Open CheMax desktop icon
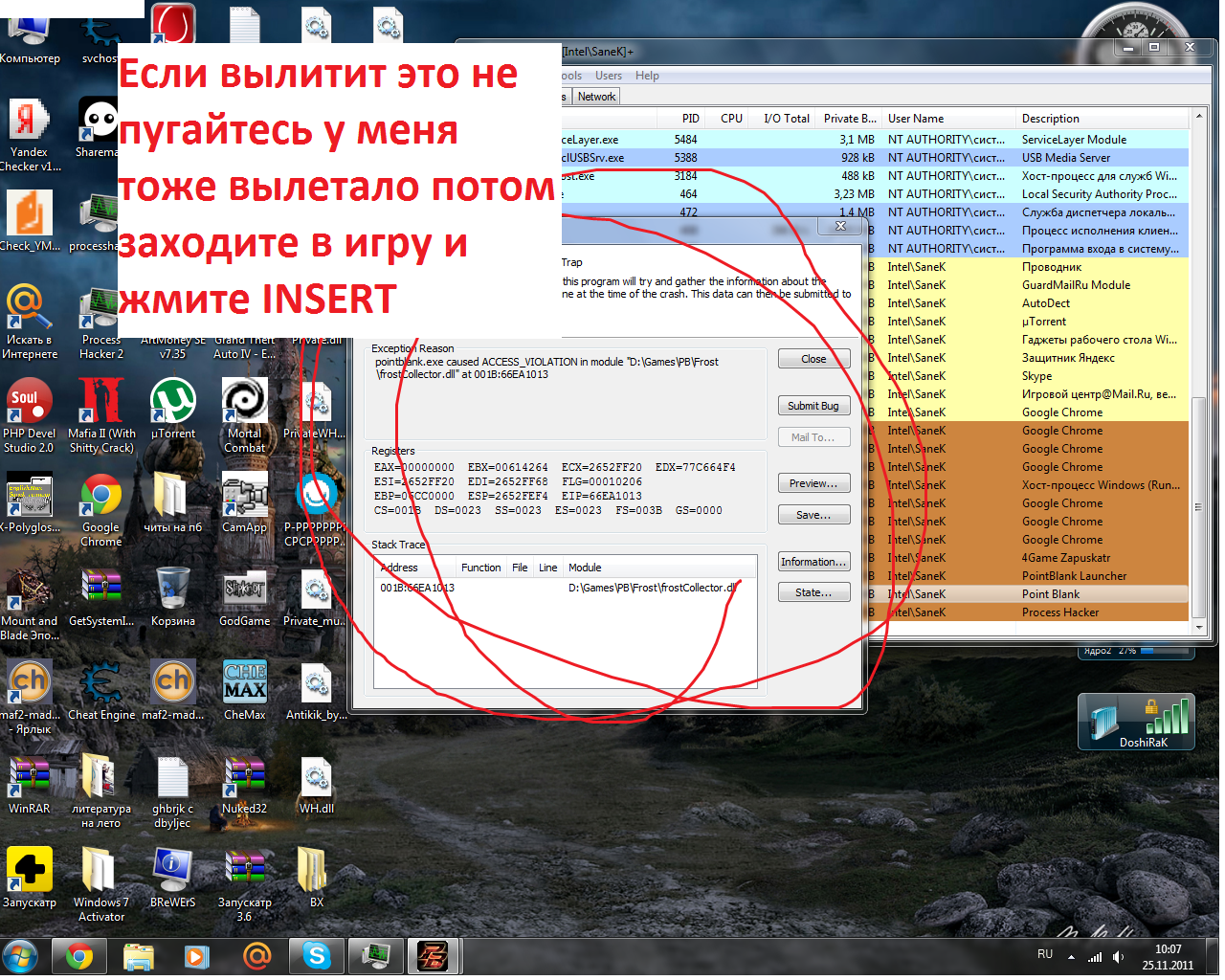This screenshot has height=980, width=1225. tap(245, 691)
